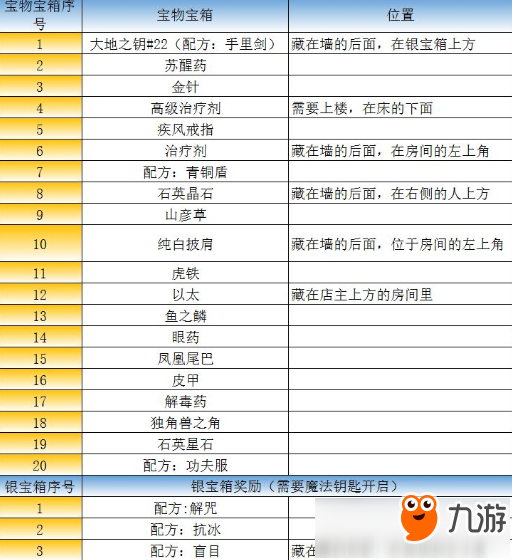Viewport: 512px width, 560px height.
Task: Click the '配方:解咒' silver chest cell
Action: [x=185, y=508]
